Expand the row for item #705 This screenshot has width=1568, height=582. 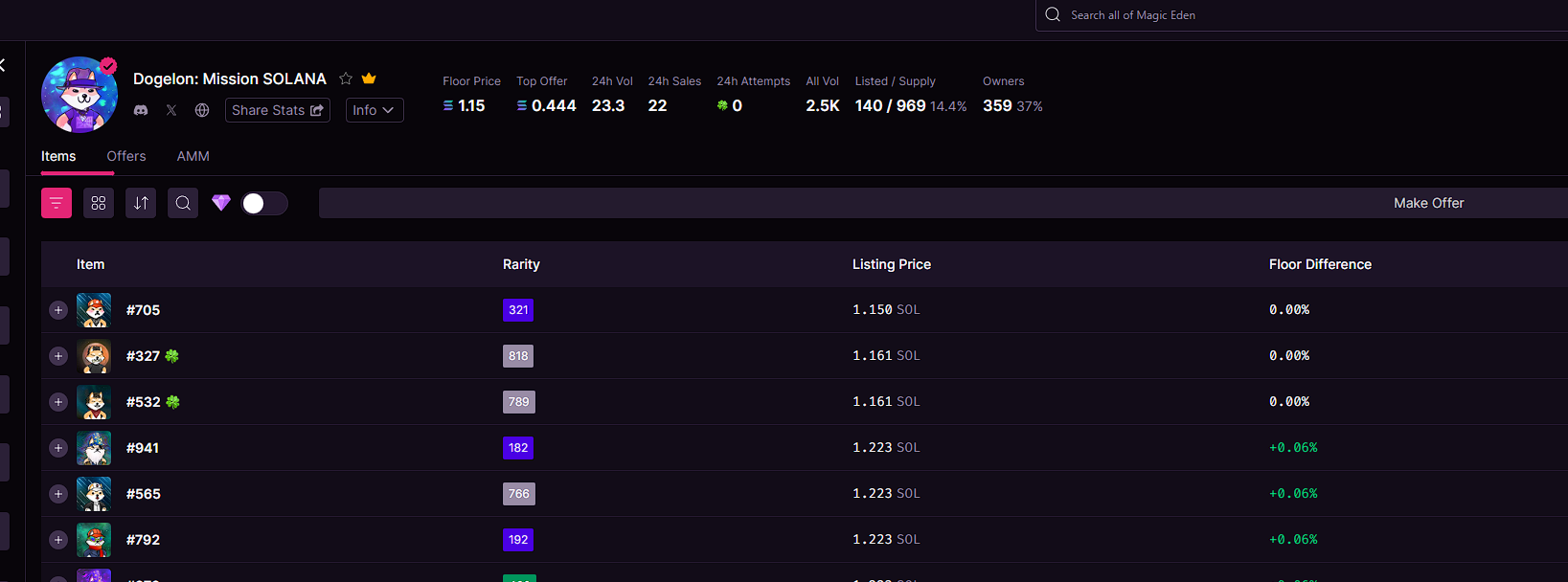click(x=58, y=310)
